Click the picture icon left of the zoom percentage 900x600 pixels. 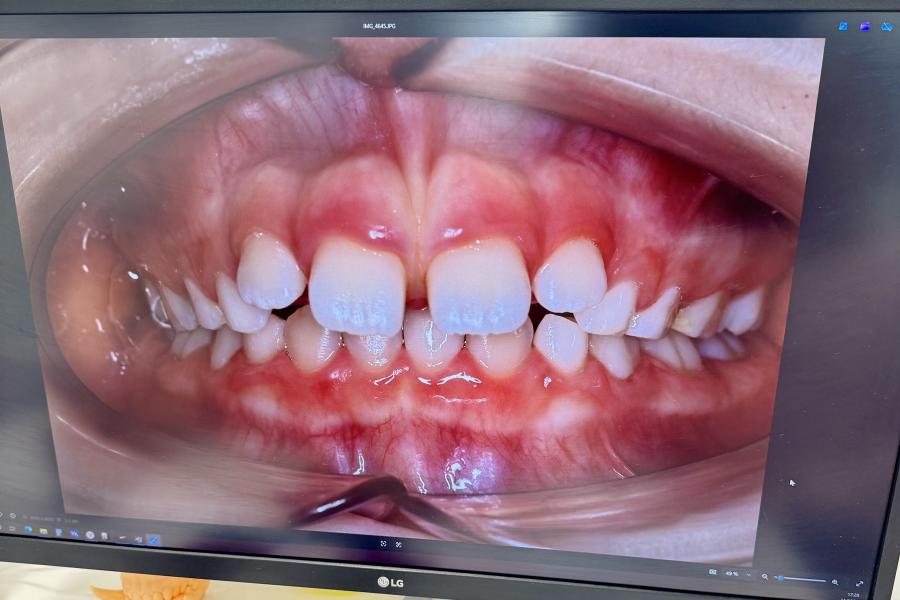tap(712, 572)
